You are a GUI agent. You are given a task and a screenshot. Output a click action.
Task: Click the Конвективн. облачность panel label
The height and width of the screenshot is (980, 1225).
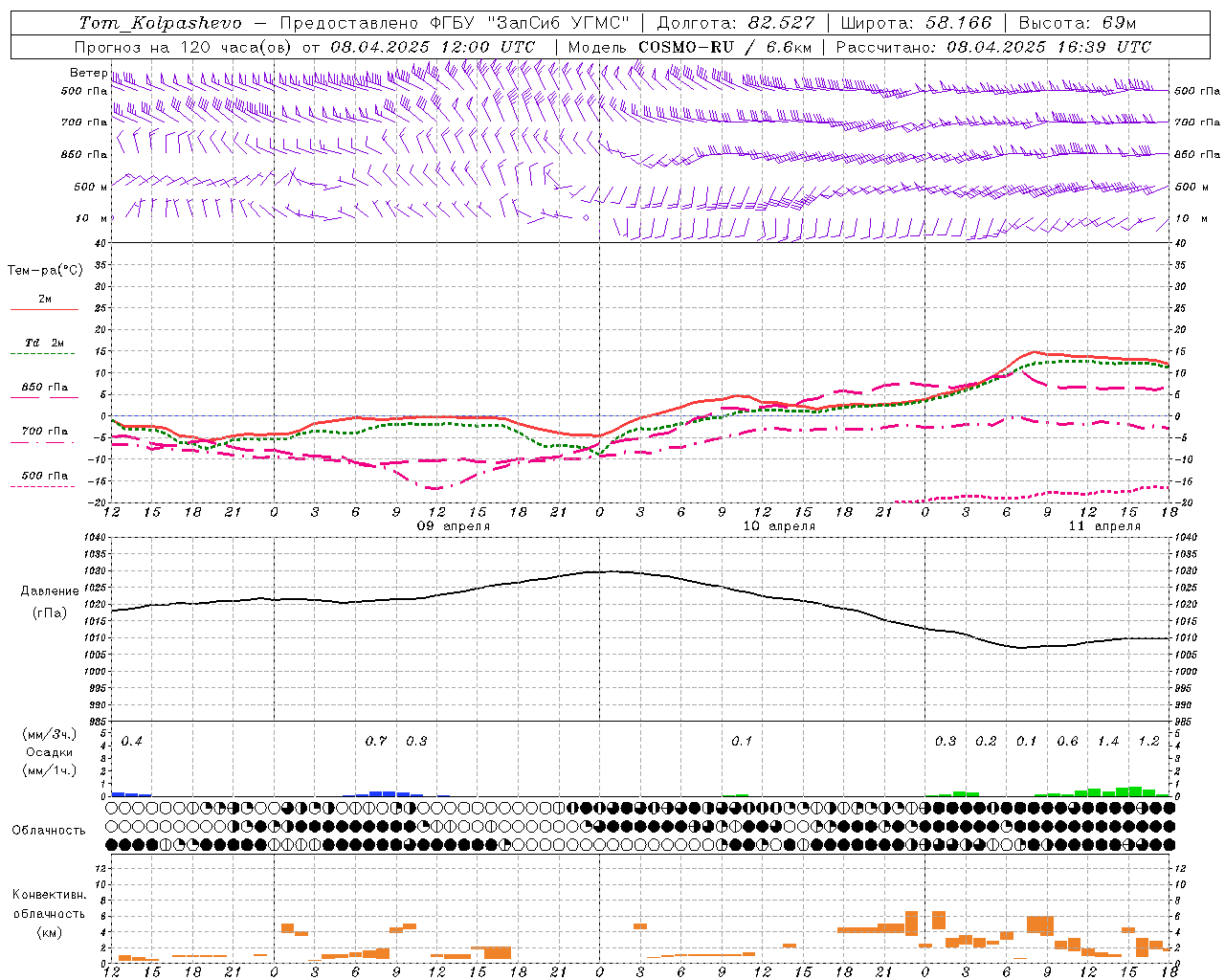[x=49, y=913]
